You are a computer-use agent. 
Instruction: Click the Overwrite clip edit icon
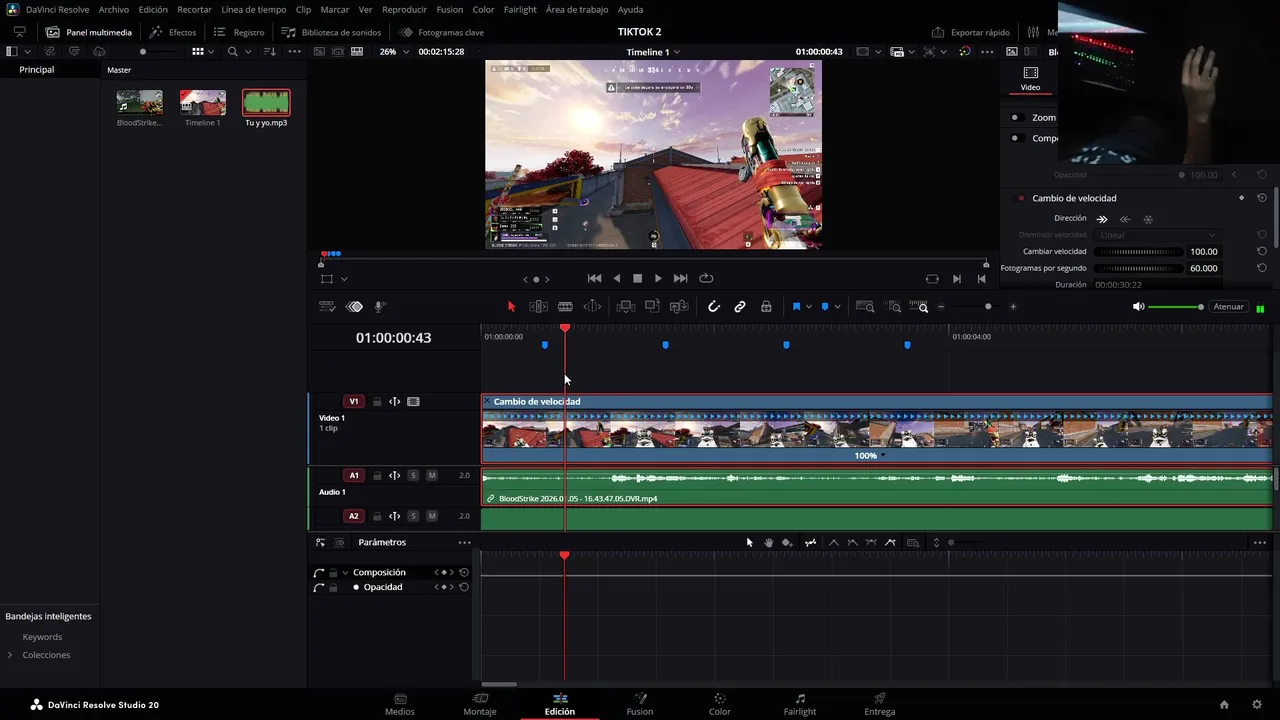(653, 307)
